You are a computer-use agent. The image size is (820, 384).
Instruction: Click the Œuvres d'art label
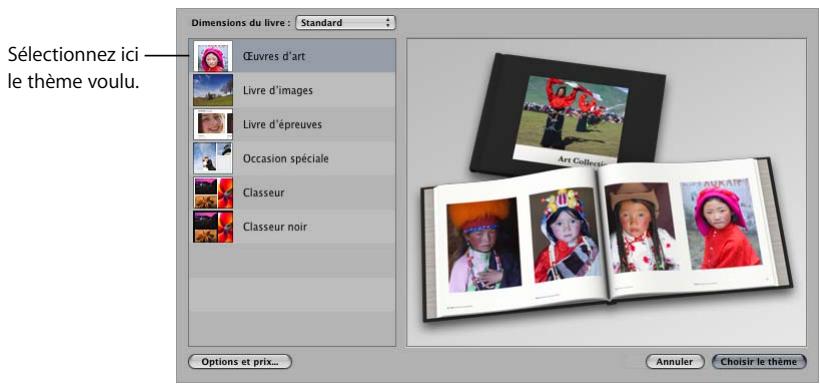coord(274,56)
